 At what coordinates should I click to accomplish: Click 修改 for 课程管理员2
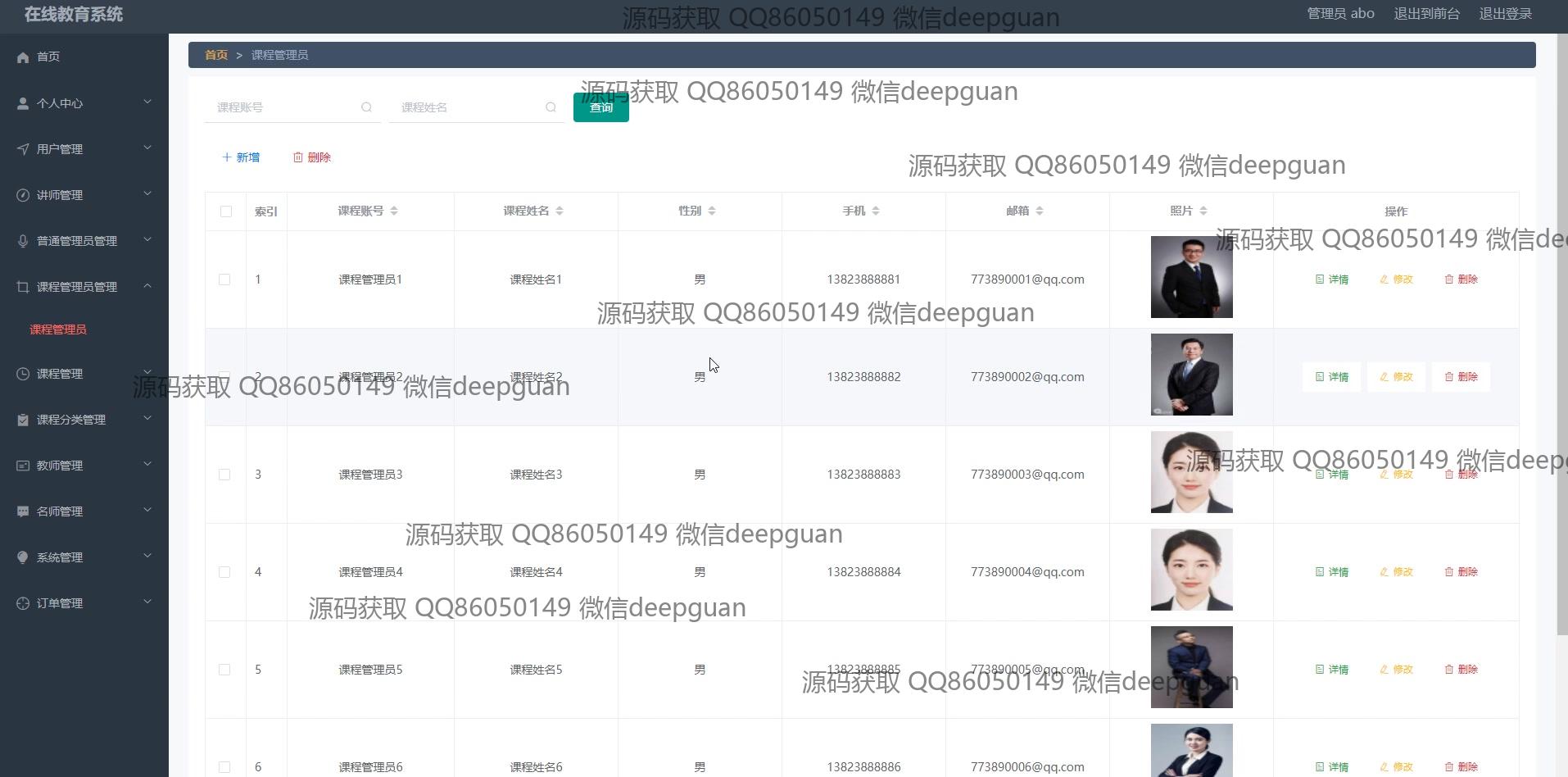coord(1397,377)
